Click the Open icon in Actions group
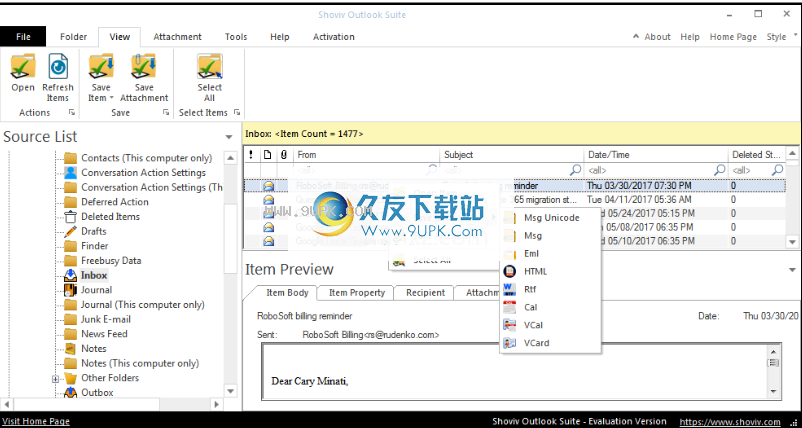The width and height of the screenshot is (802, 428). tap(23, 67)
